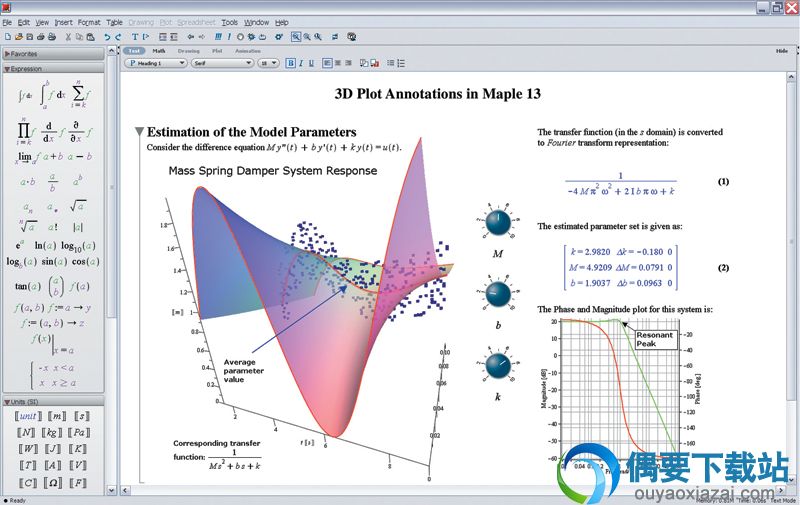Click the document scrollbar up arrow
This screenshot has height=505, width=800.
point(791,78)
